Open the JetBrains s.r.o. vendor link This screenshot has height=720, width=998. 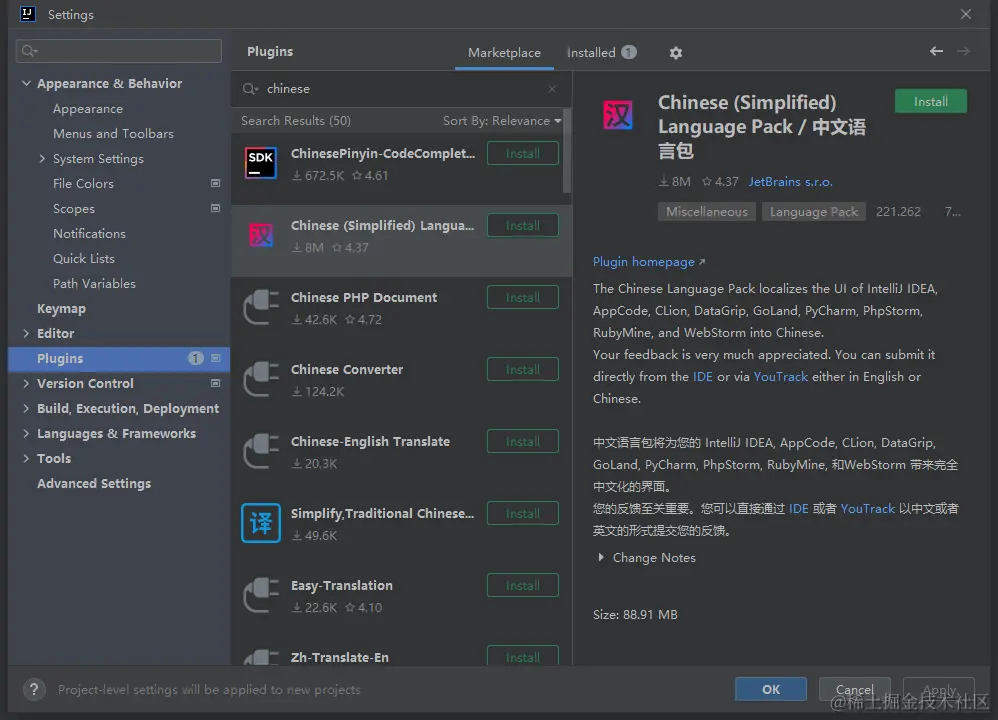coord(790,181)
